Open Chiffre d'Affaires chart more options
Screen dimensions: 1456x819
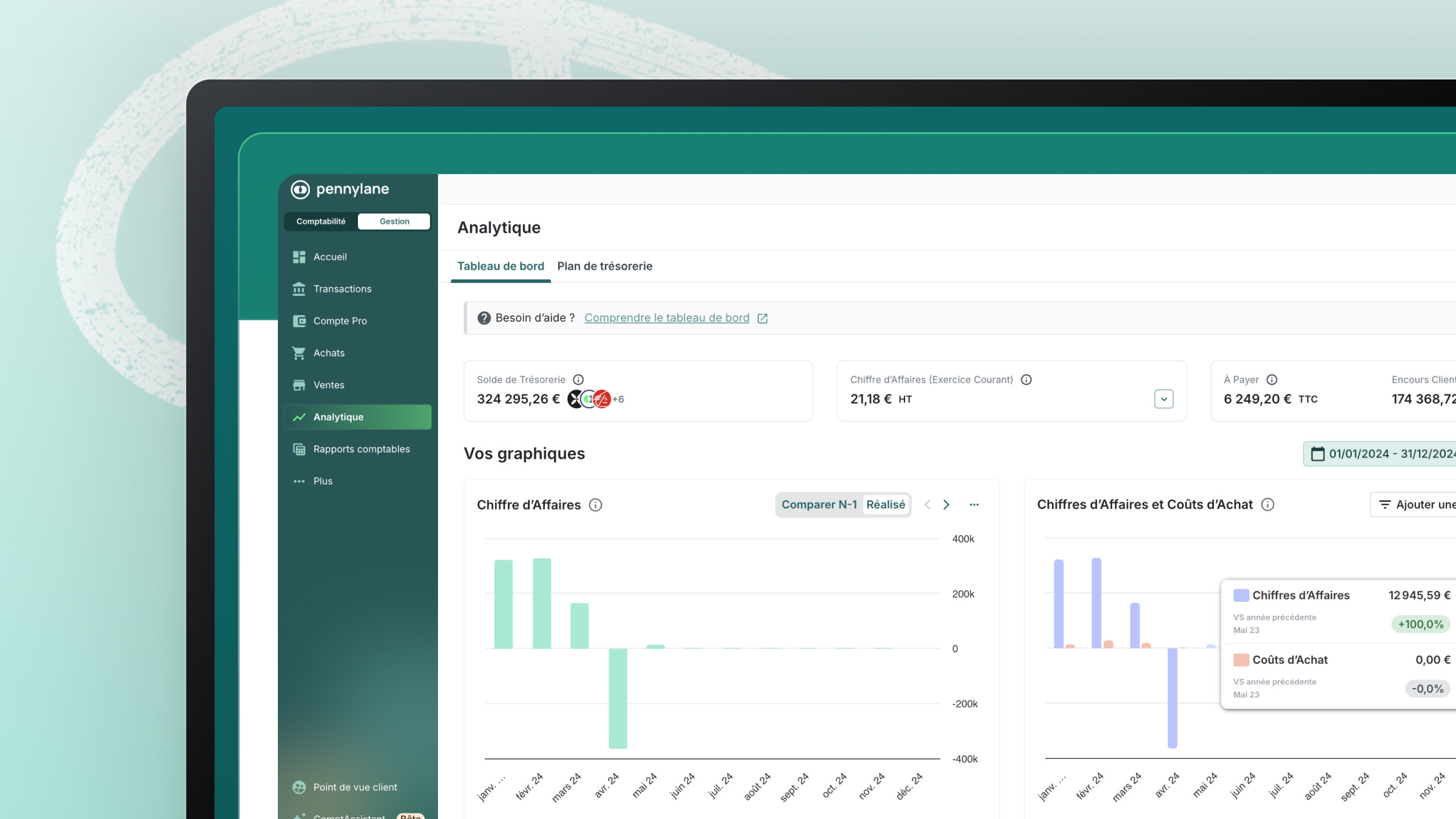[x=974, y=505]
